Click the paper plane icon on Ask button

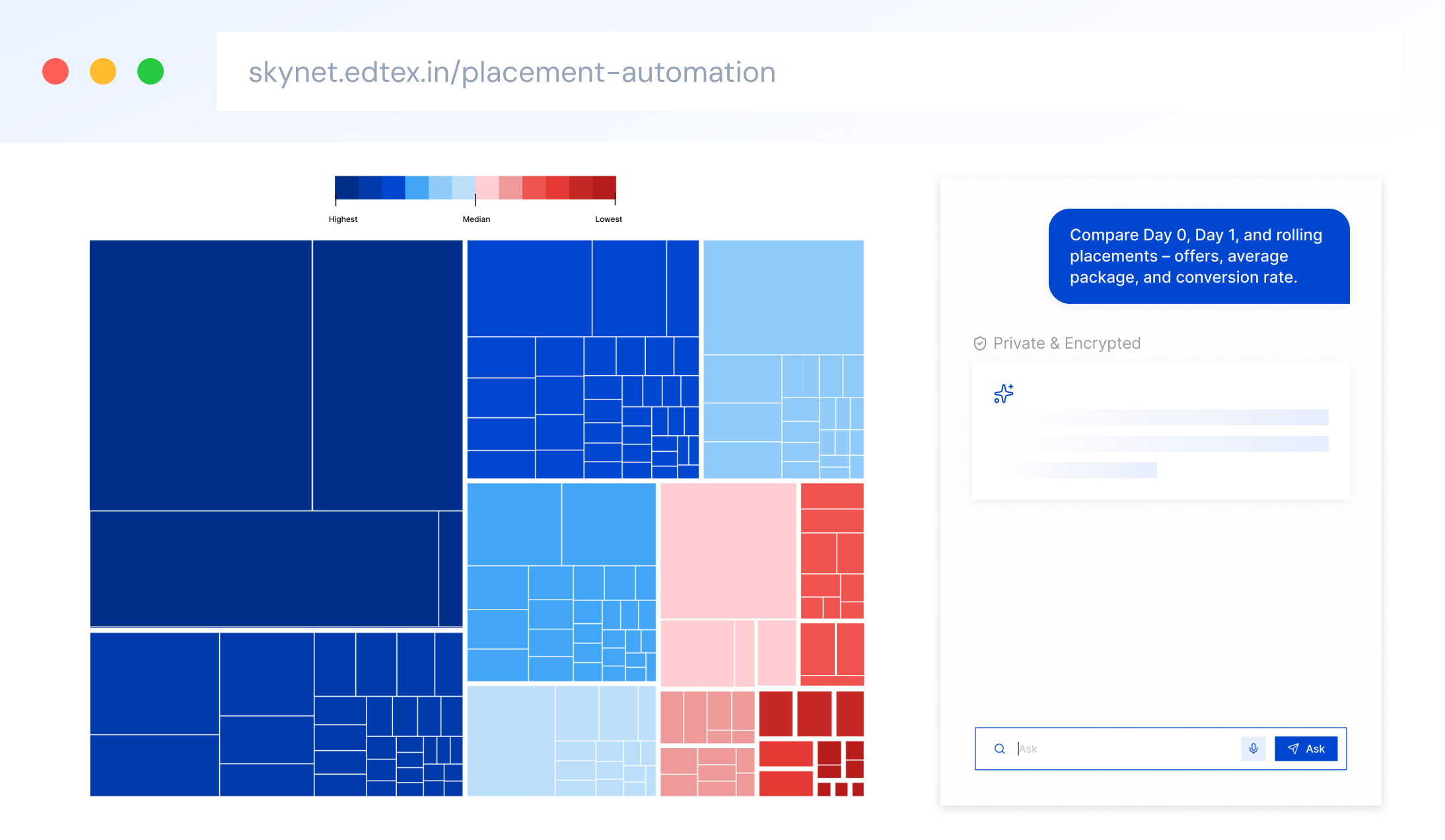[x=1293, y=748]
